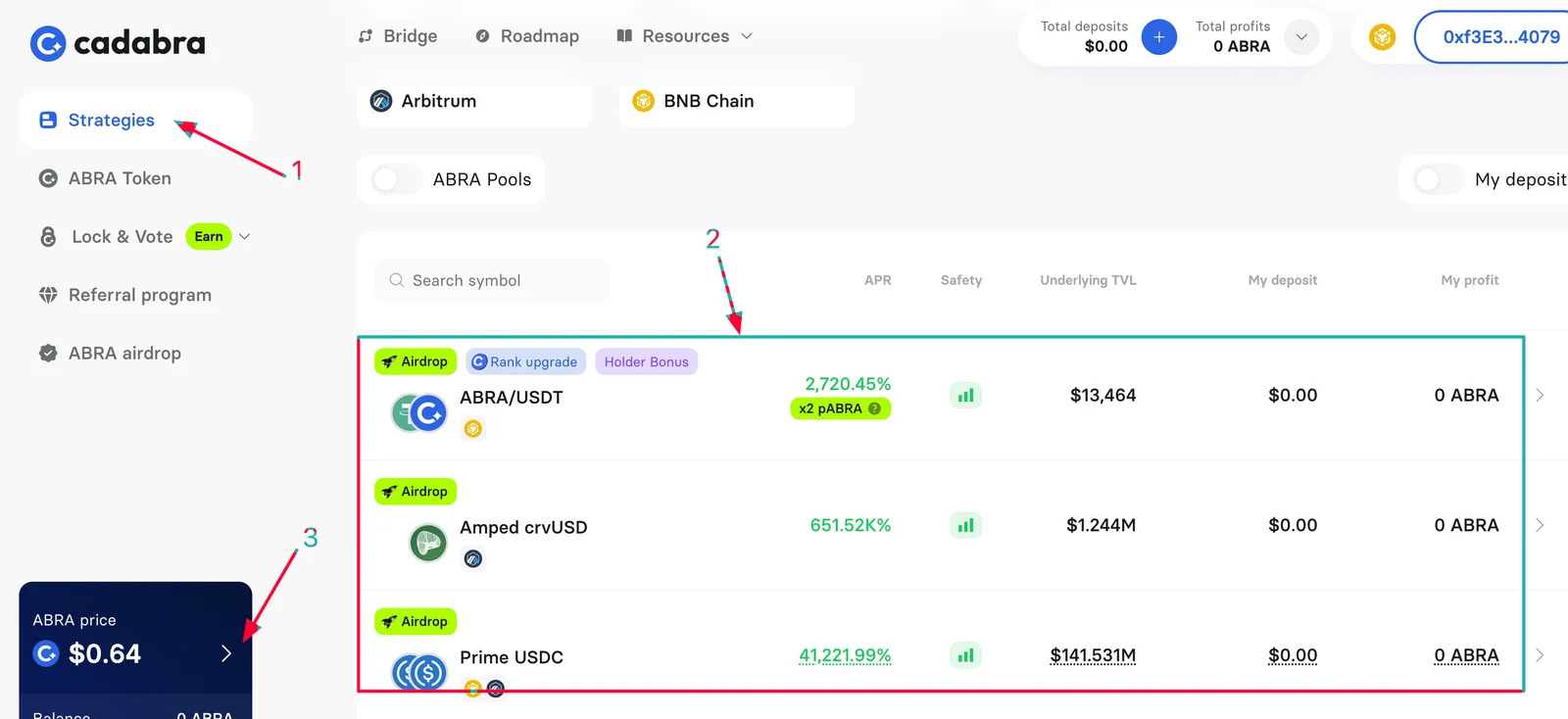Sort by the APR column header

(x=877, y=280)
